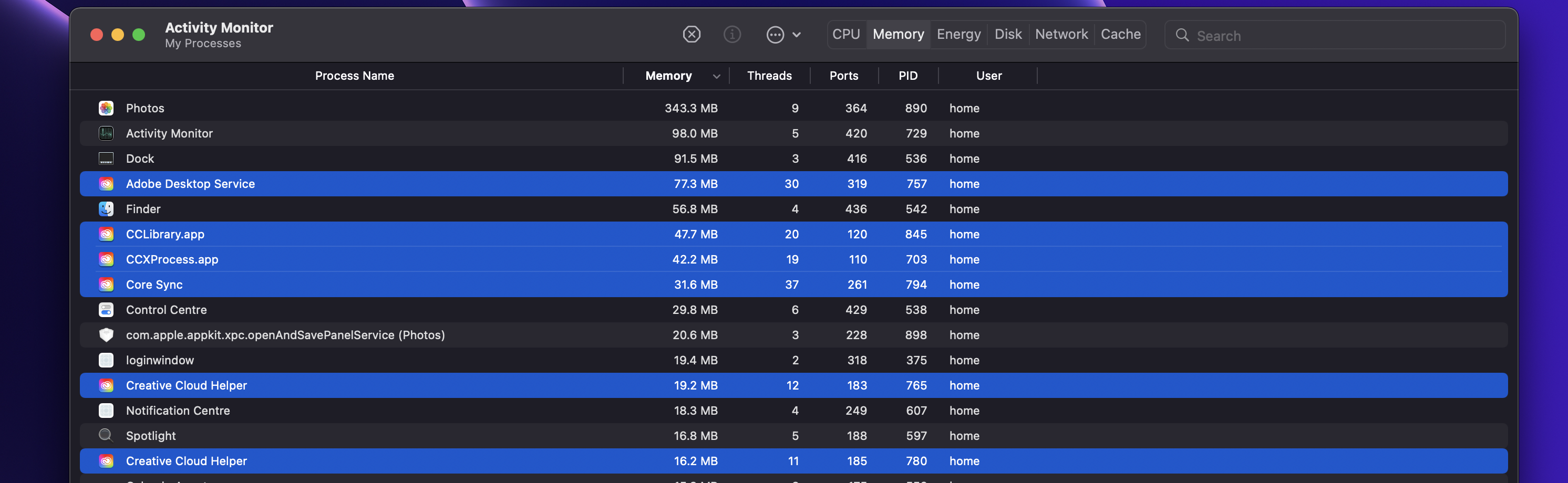The height and width of the screenshot is (483, 1568).
Task: Click the Core Sync icon
Action: click(106, 285)
